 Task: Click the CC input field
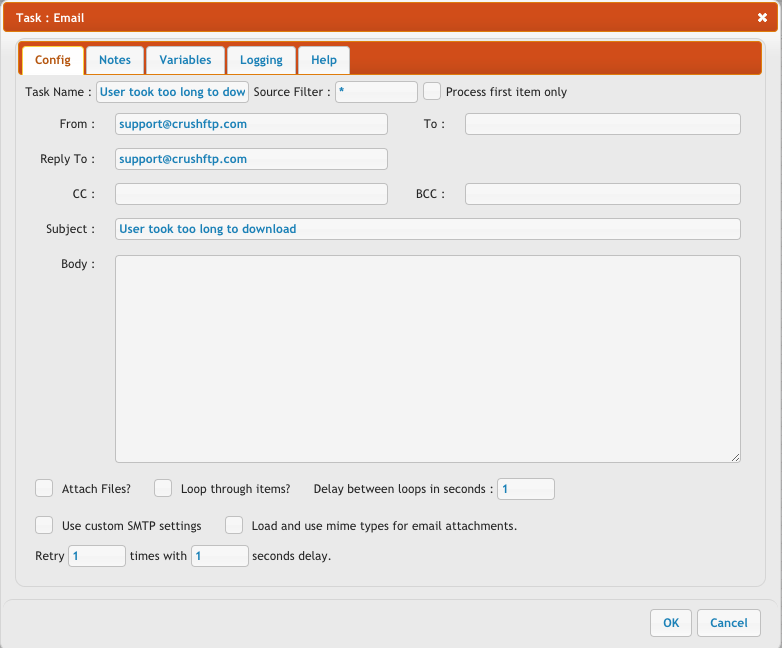[x=251, y=194]
